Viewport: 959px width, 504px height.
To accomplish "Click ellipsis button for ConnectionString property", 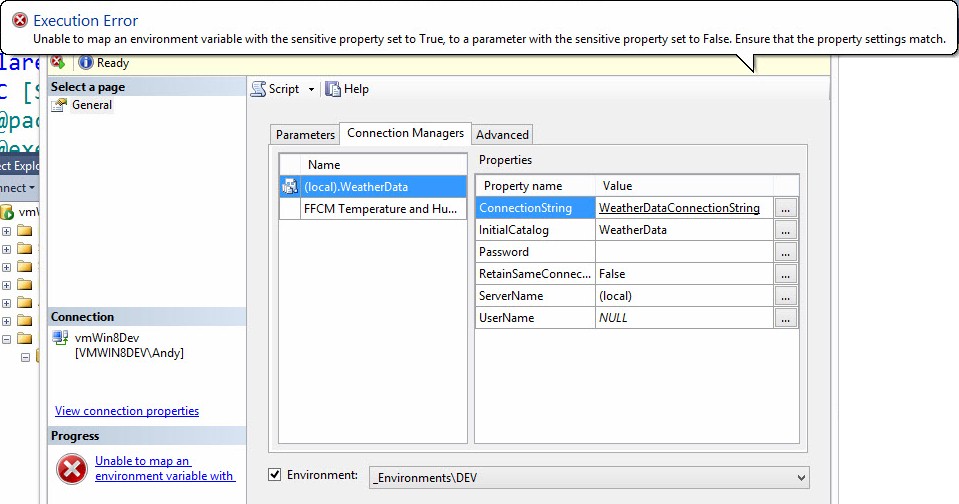I will [787, 208].
